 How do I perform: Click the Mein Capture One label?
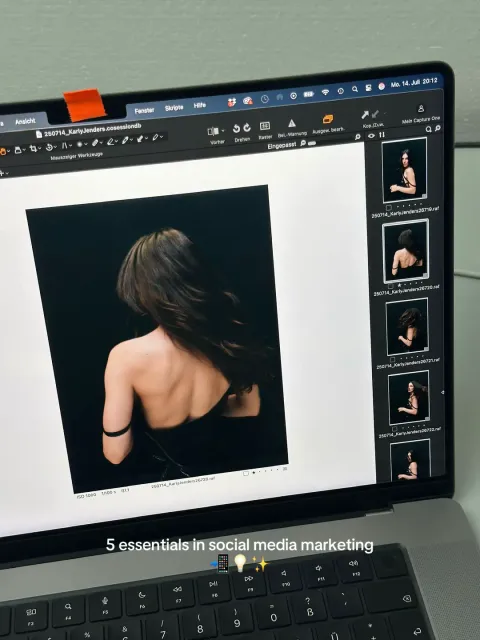421,120
